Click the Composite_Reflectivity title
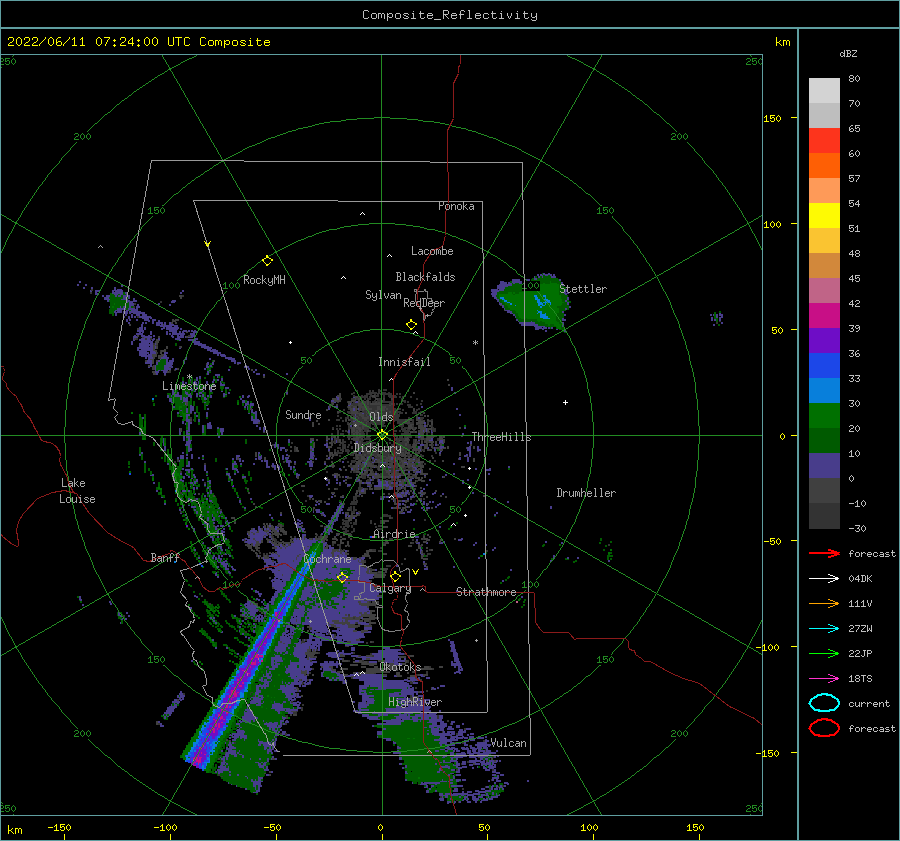 tap(450, 15)
